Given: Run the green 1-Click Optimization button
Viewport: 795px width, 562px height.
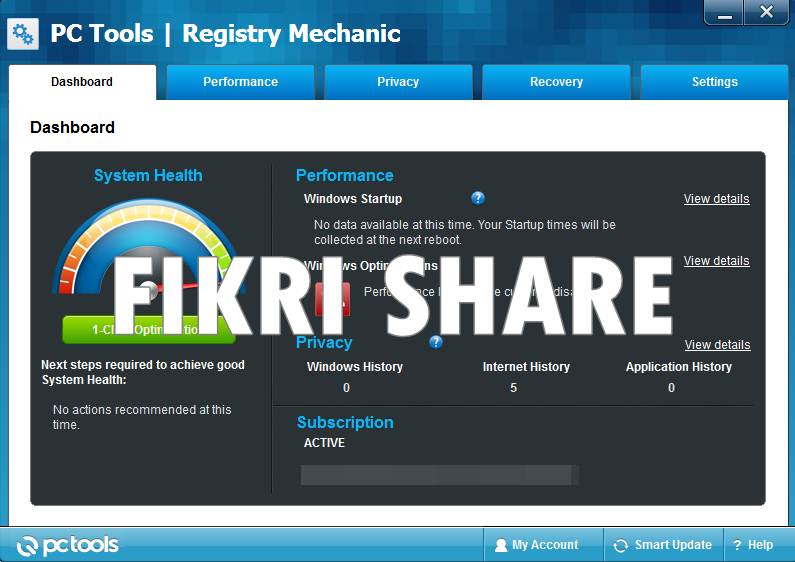Looking at the screenshot, I should tap(149, 330).
